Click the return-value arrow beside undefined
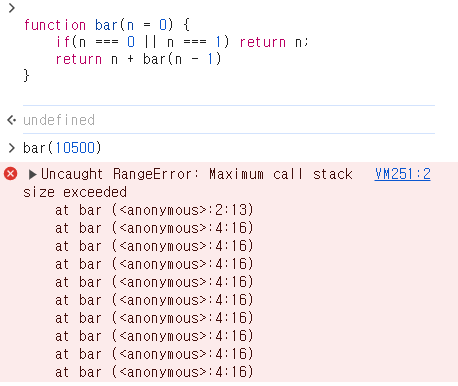The height and width of the screenshot is (386, 458). coord(12,120)
